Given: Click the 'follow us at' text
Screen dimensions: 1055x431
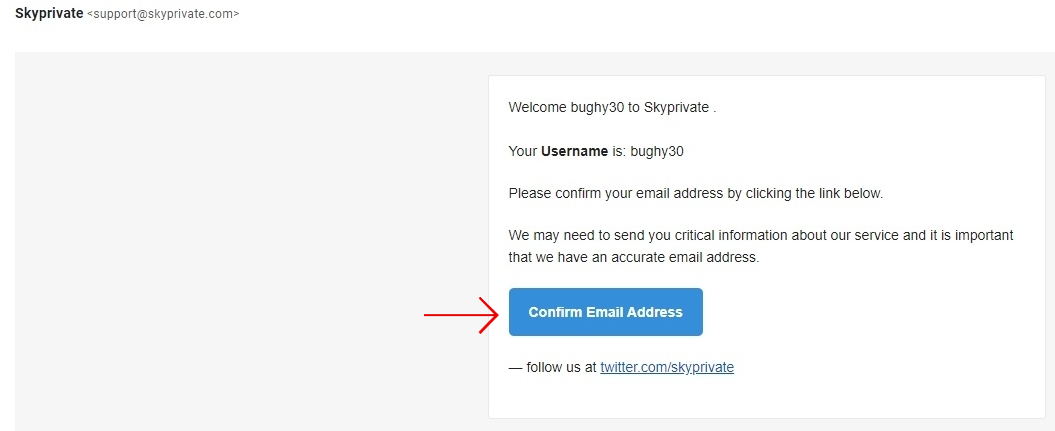Looking at the screenshot, I should [x=562, y=368].
